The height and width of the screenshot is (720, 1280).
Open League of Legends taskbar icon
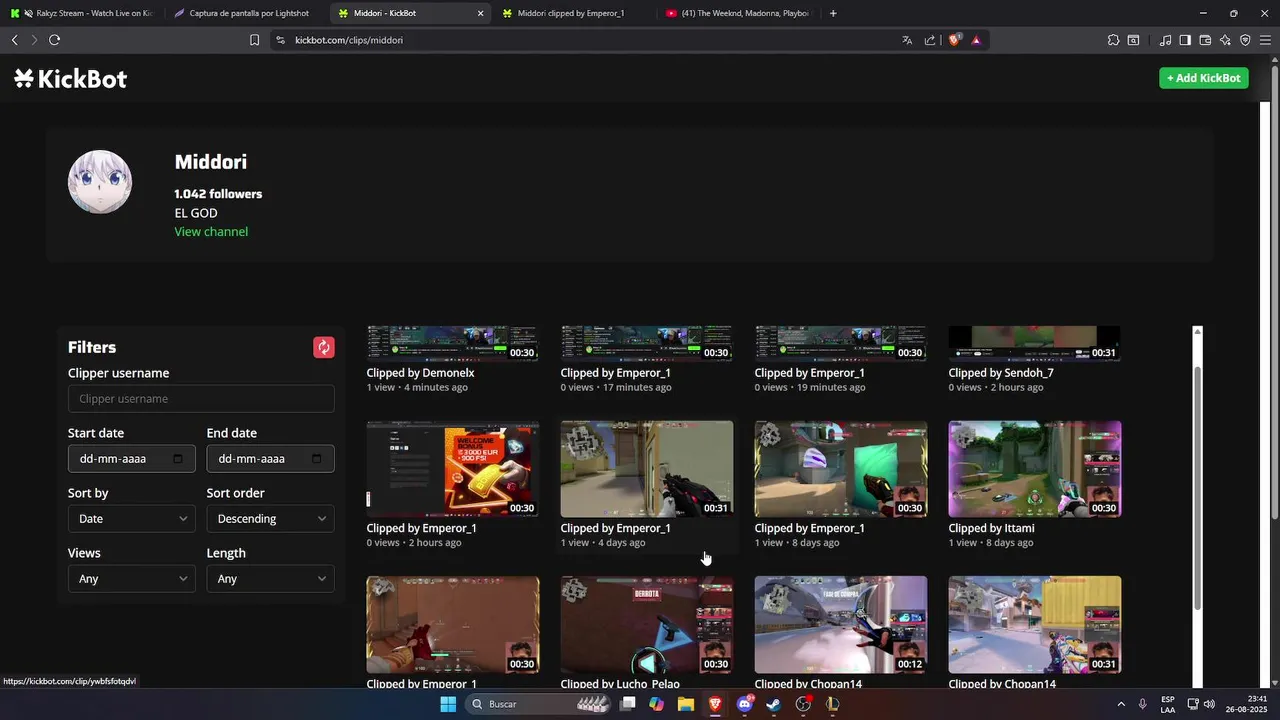pyautogui.click(x=832, y=704)
